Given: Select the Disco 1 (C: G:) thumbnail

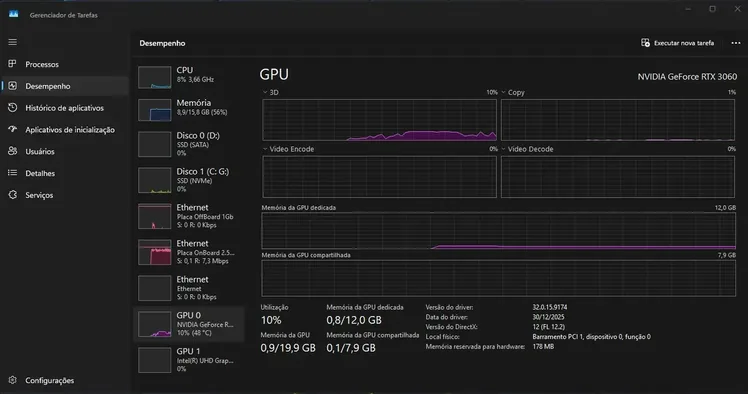Looking at the screenshot, I should point(155,180).
